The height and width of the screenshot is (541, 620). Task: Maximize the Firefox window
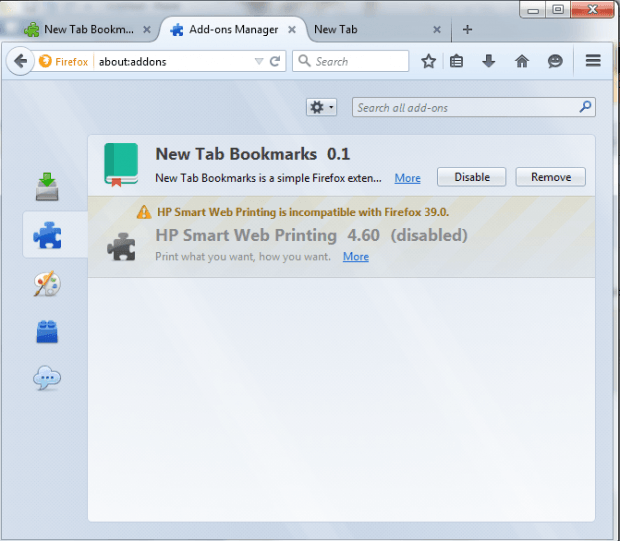coord(558,10)
